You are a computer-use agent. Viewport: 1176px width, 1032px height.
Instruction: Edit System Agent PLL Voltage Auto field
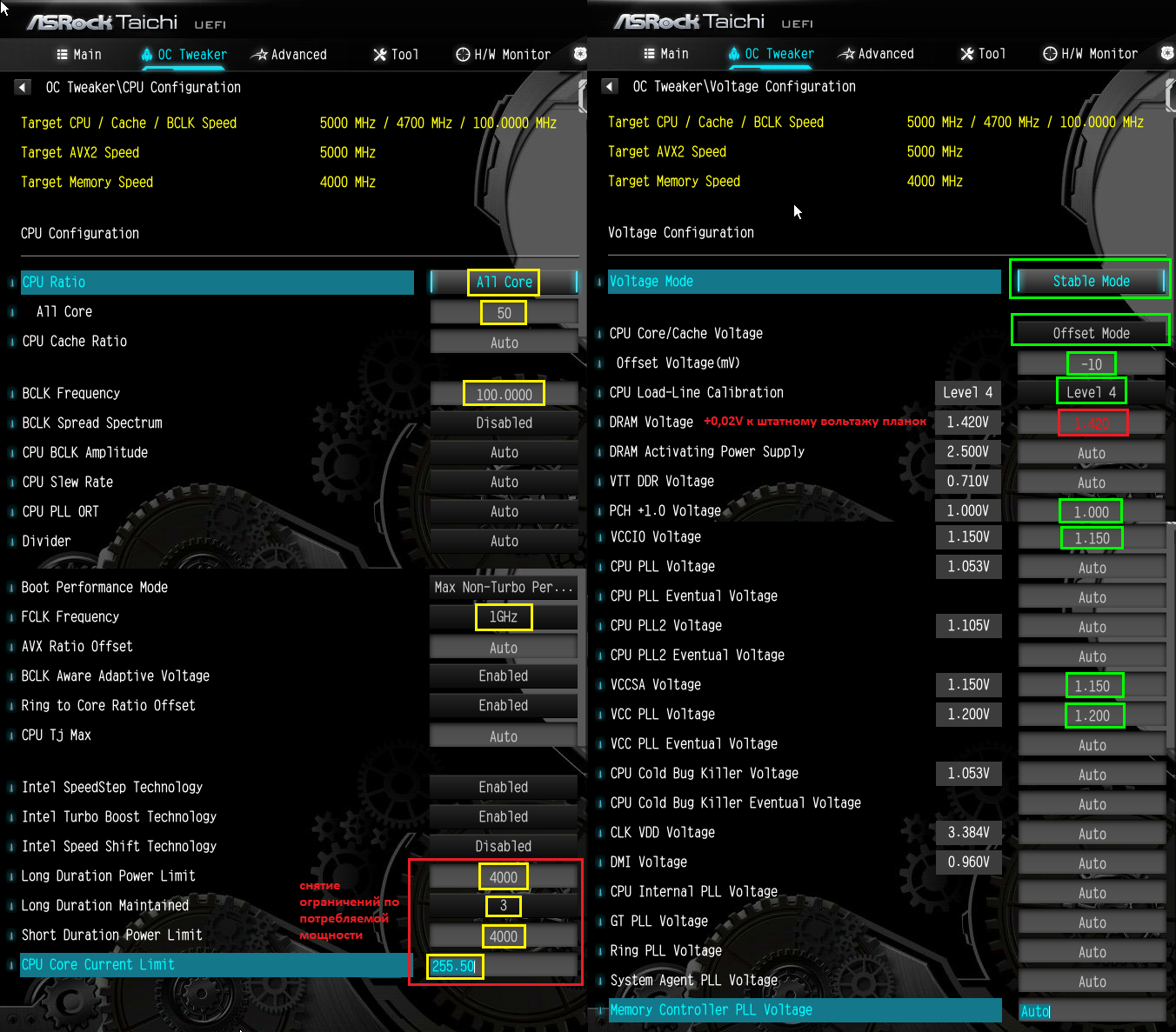tap(1091, 982)
